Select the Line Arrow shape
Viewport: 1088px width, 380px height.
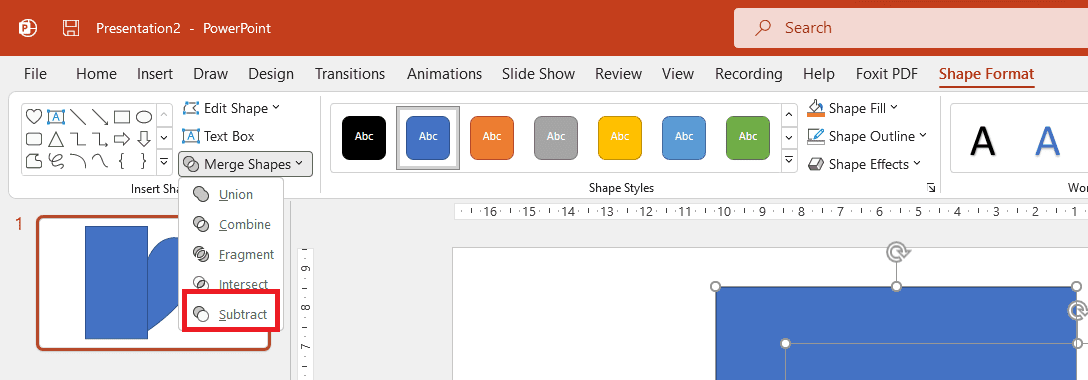[100, 116]
